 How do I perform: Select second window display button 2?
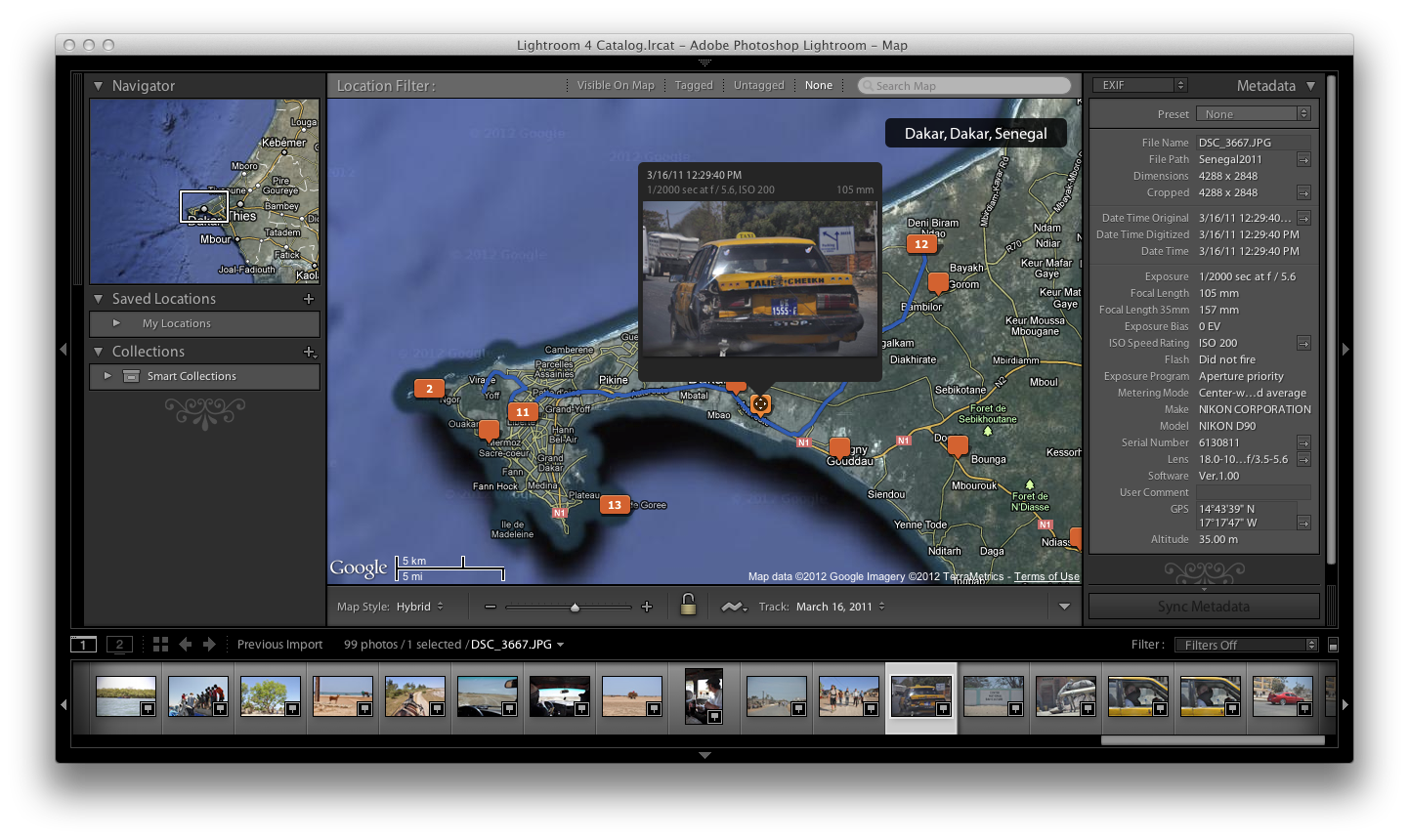click(119, 644)
